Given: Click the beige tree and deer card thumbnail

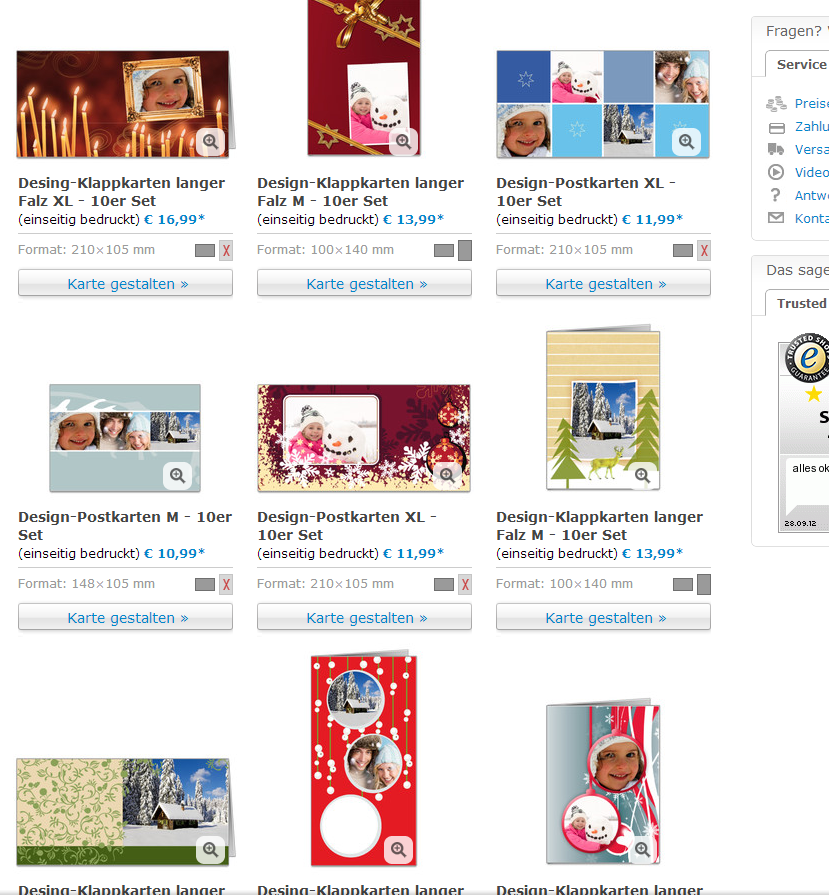Looking at the screenshot, I should (603, 408).
